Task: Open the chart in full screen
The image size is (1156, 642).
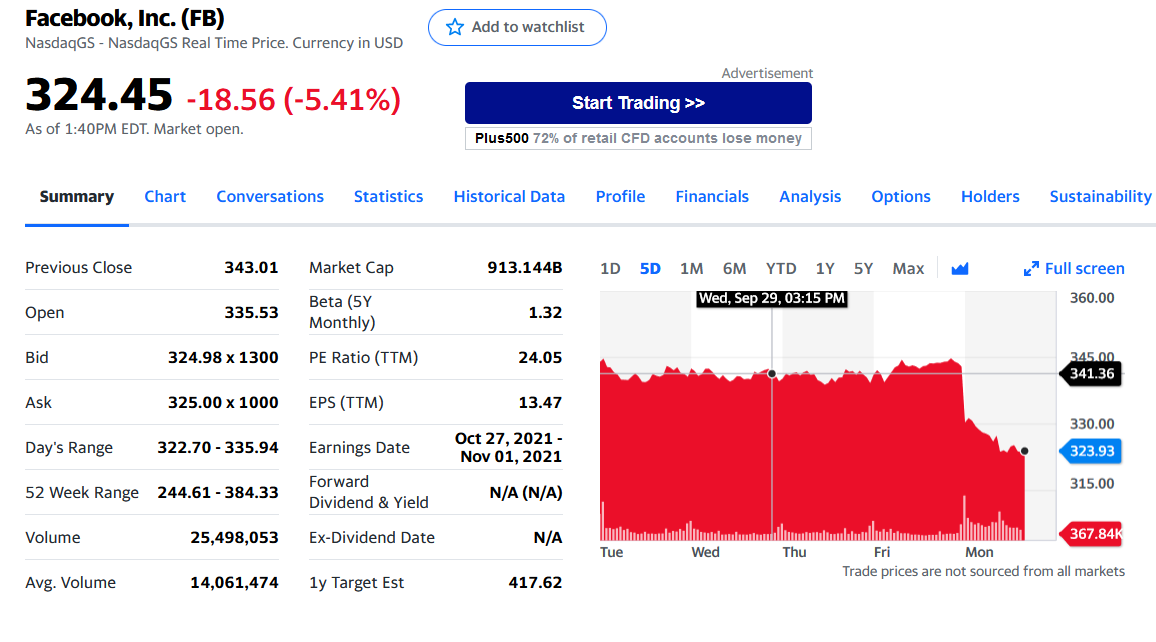Action: [x=1074, y=269]
